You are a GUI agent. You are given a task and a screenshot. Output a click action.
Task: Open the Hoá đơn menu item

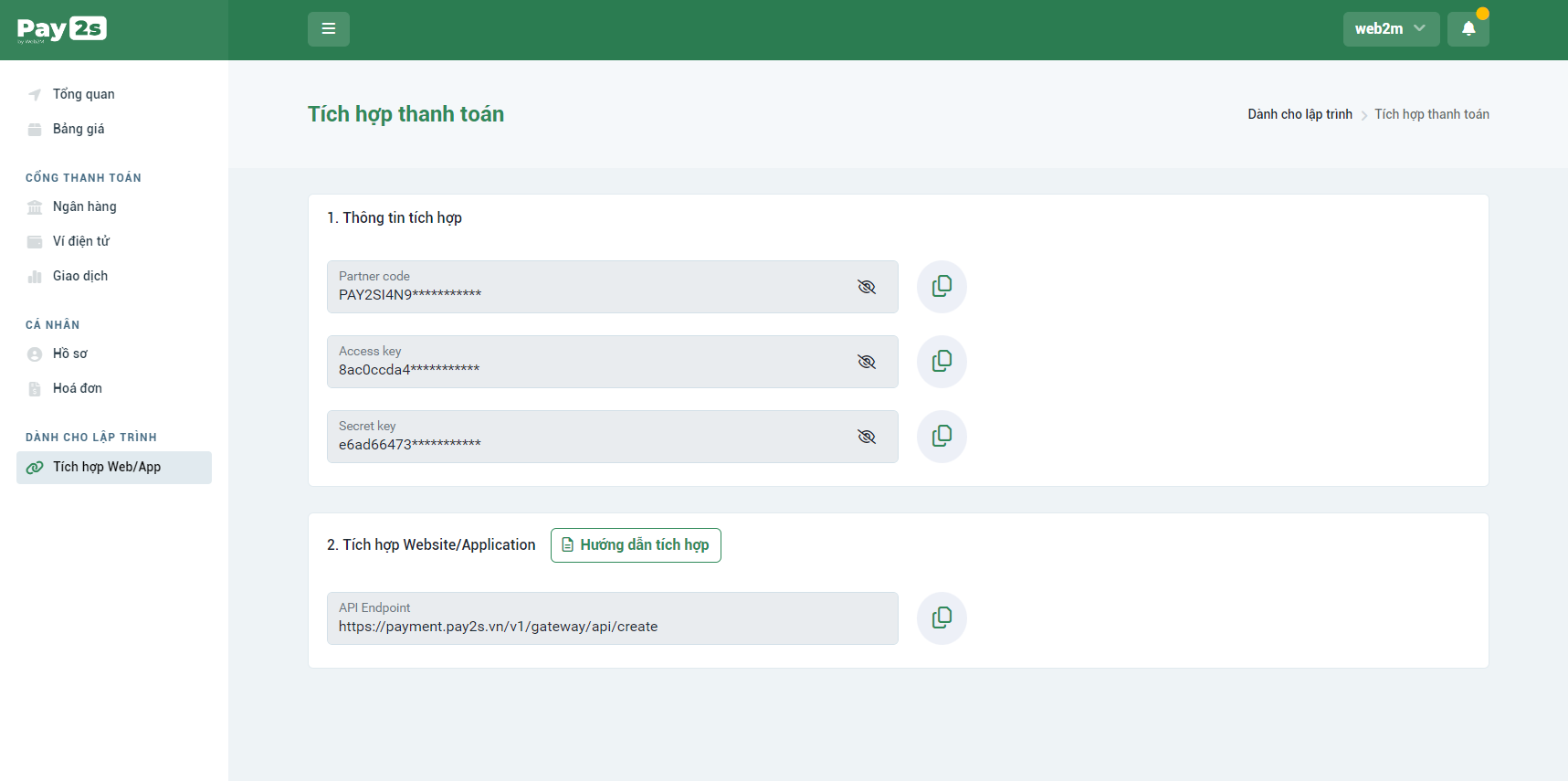pos(78,388)
